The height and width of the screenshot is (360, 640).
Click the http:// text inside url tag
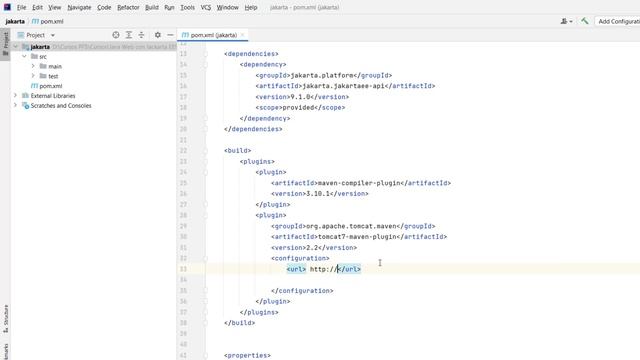323,269
